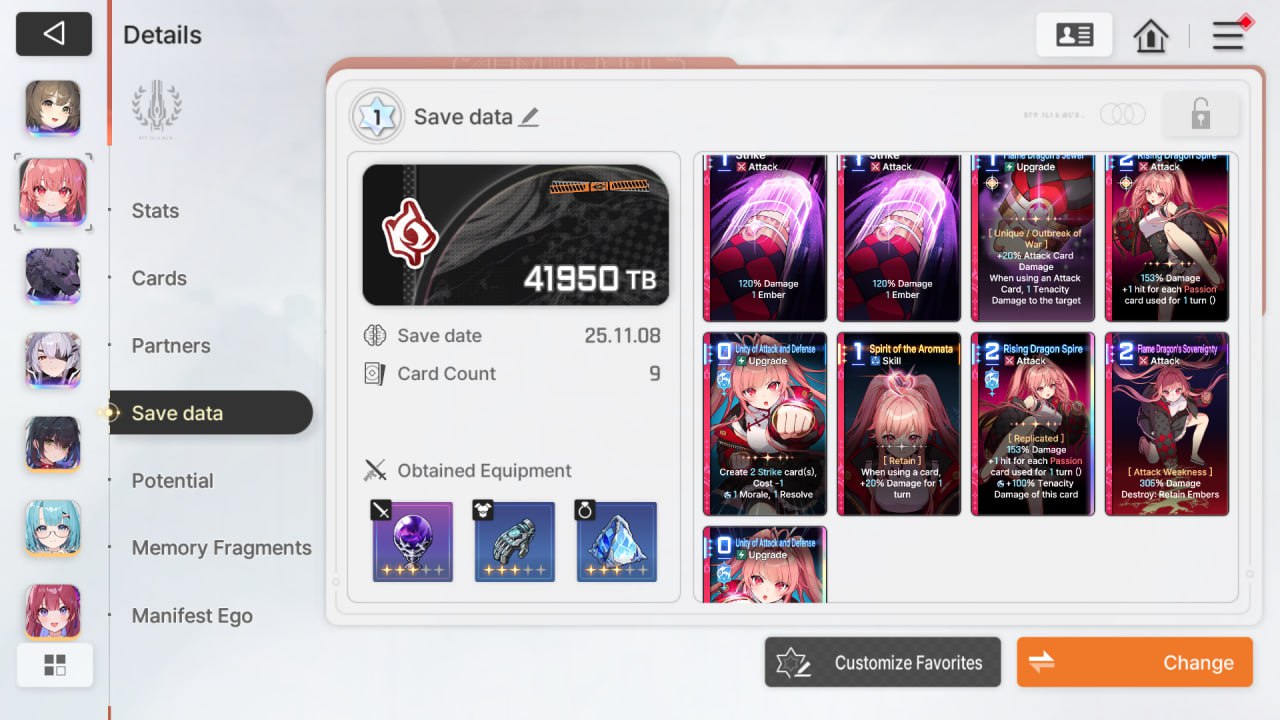The width and height of the screenshot is (1280, 720).
Task: Toggle the save data lock icon
Action: (x=1200, y=114)
